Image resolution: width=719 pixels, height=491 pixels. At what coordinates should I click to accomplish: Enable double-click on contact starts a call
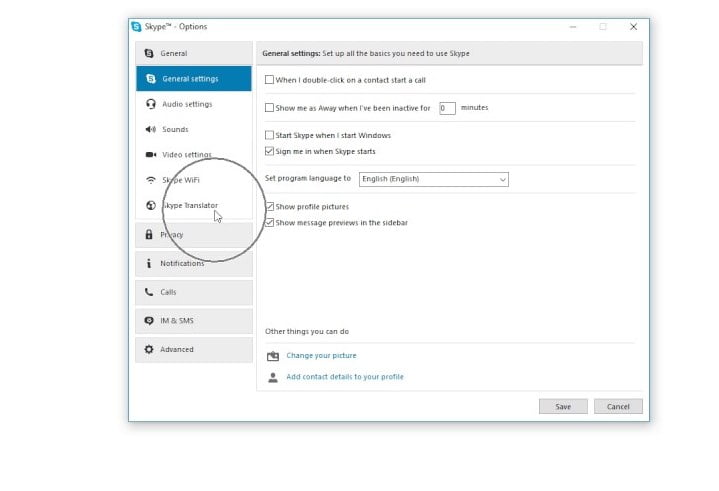click(x=269, y=80)
